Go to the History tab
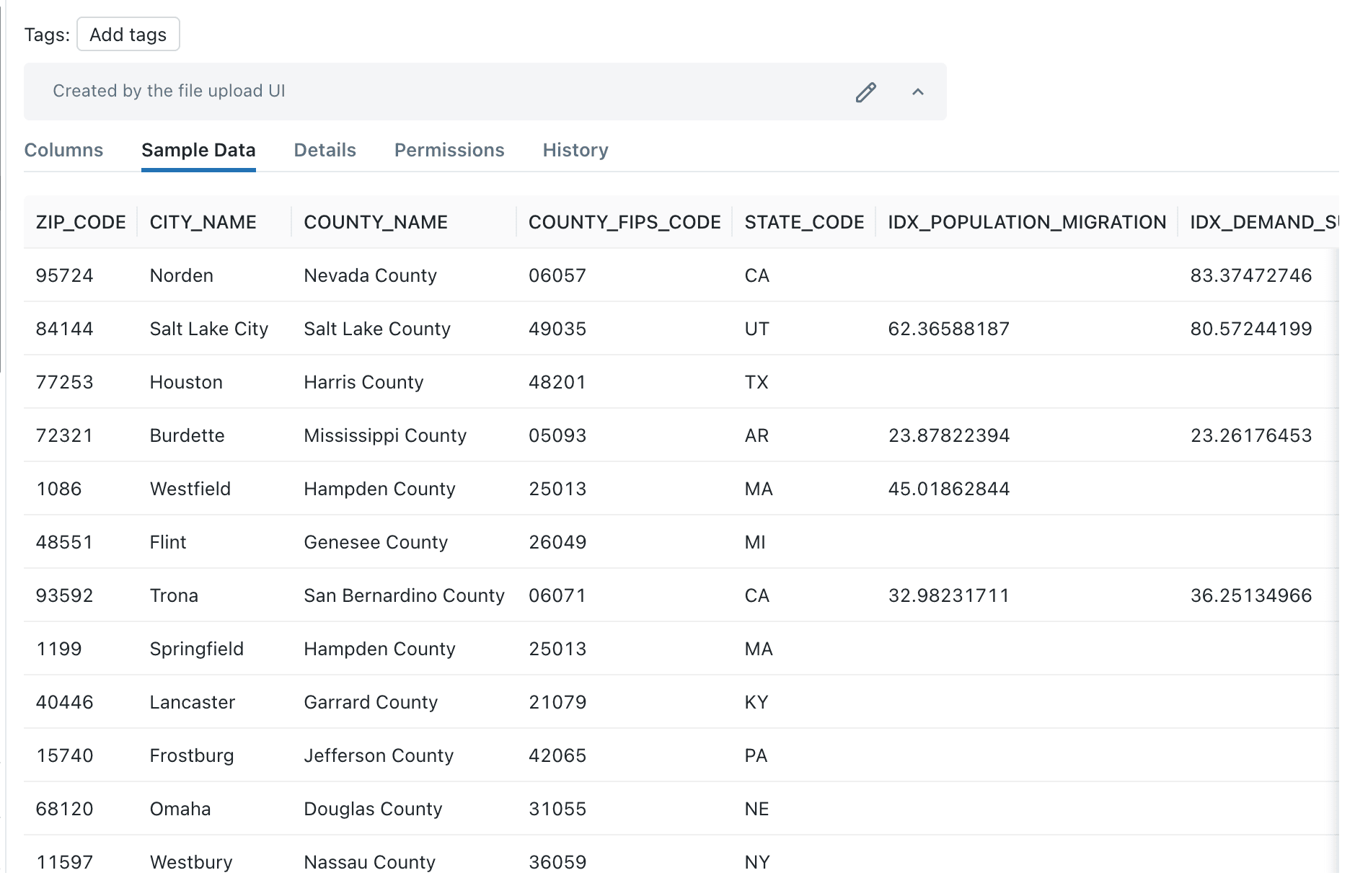This screenshot has width=1368, height=896. 575,150
